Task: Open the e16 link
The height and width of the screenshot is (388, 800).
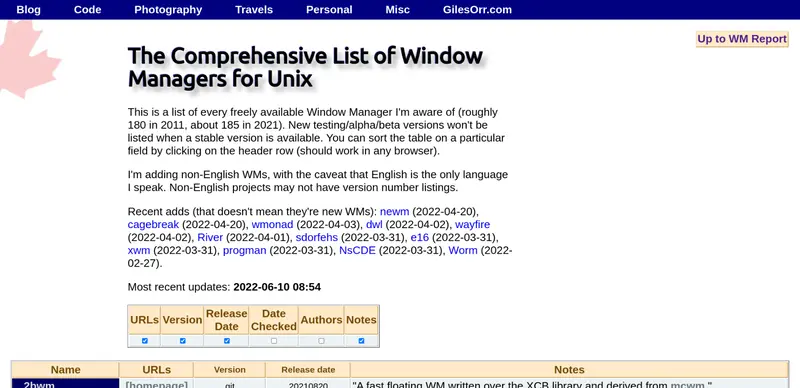Action: point(420,237)
